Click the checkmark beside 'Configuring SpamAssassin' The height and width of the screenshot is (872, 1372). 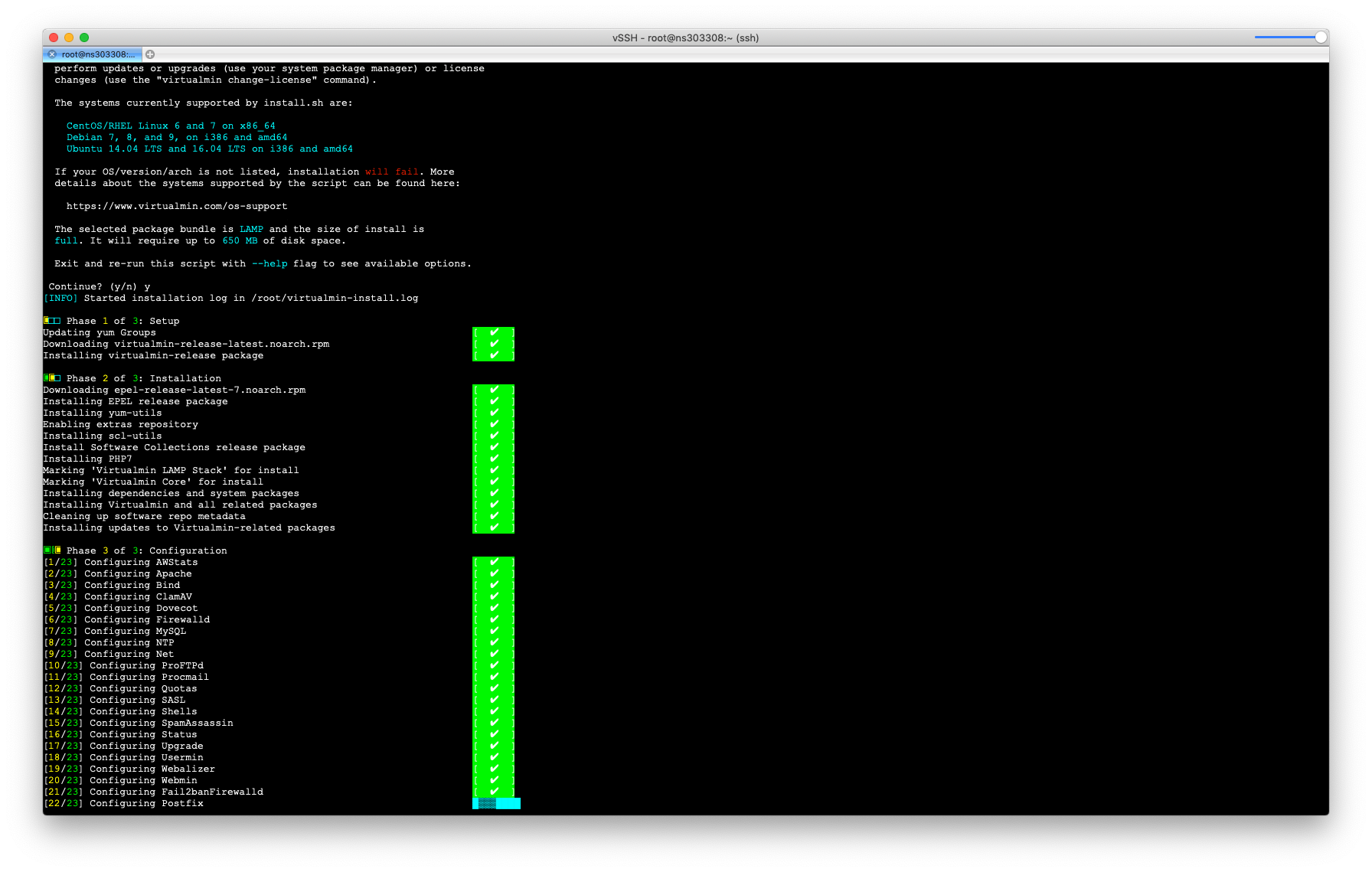coord(494,723)
